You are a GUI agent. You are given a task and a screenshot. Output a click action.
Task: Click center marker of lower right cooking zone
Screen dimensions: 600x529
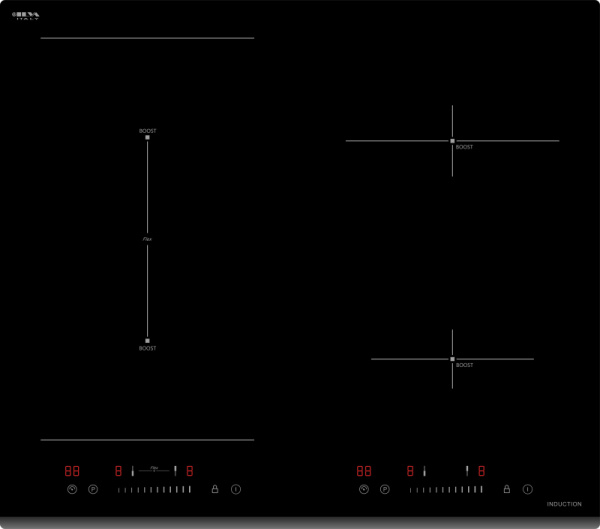tap(452, 359)
